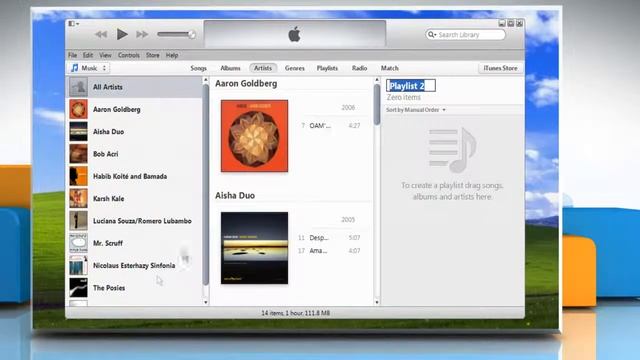Click Habib Koité's sidebar thumbnail
This screenshot has width=640, height=360.
(78, 176)
